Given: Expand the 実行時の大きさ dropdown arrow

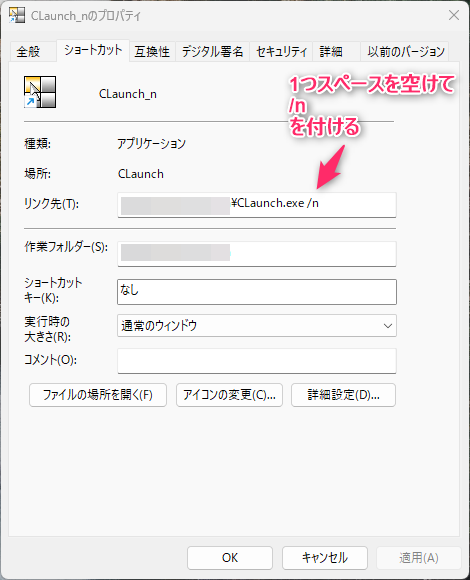Looking at the screenshot, I should [x=388, y=326].
